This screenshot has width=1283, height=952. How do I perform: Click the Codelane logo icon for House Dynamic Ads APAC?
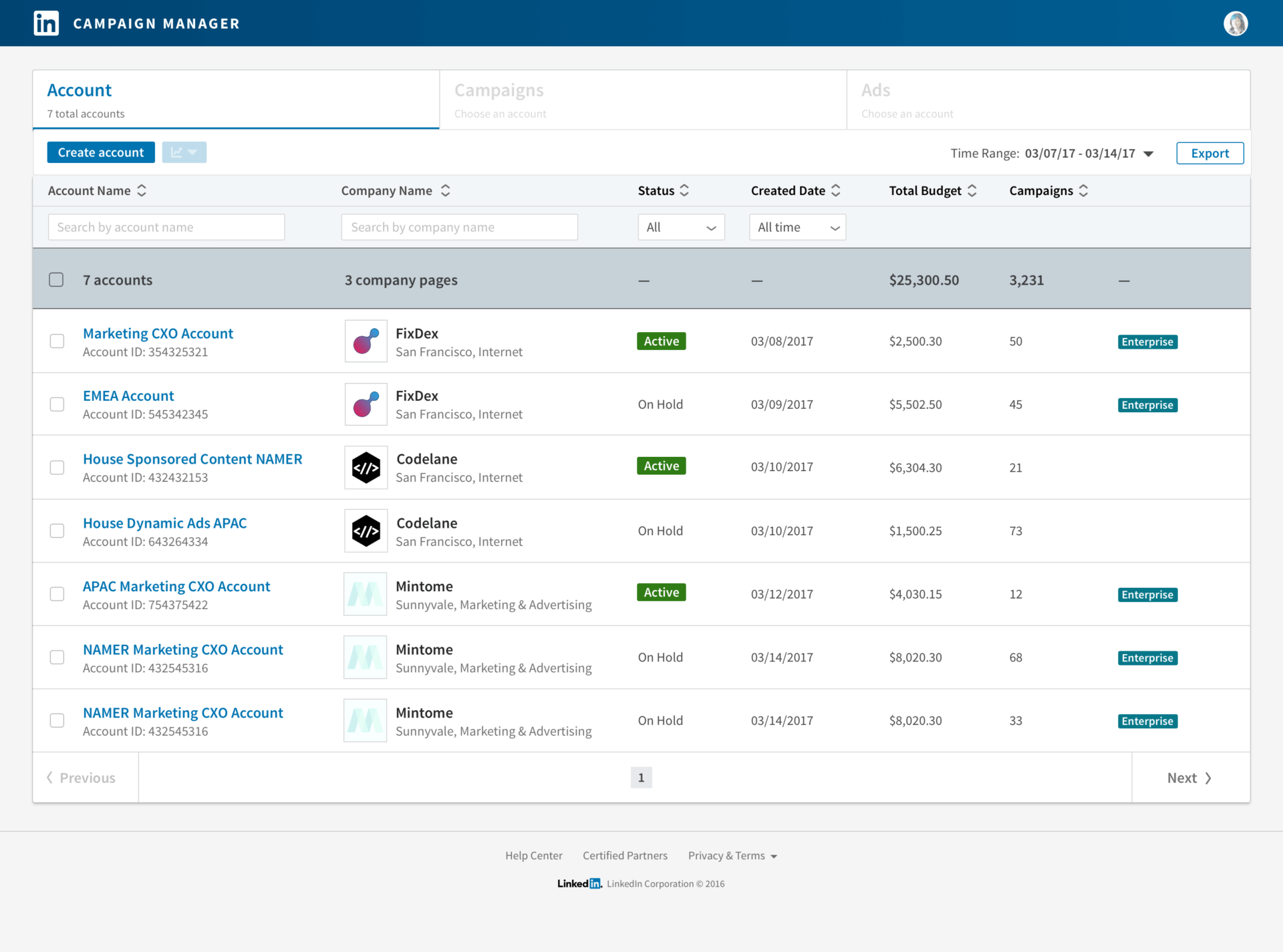(x=365, y=530)
